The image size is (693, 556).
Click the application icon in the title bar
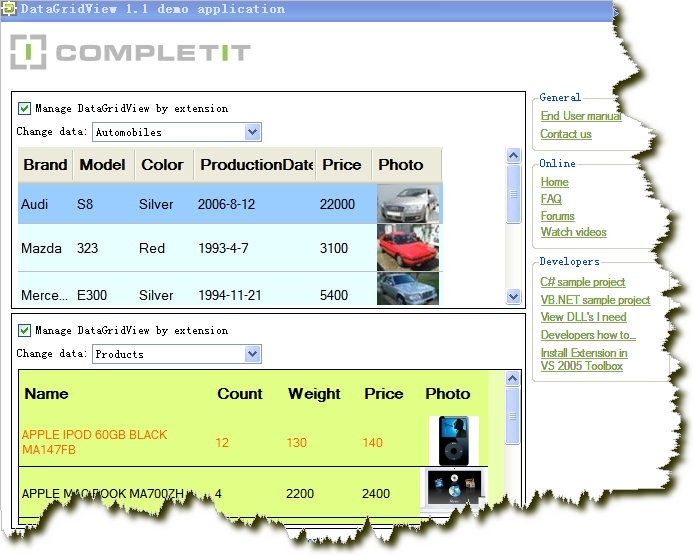click(8, 8)
